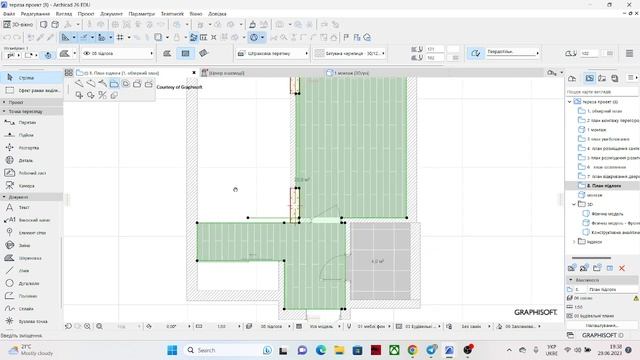Screen dimensions: 640x360
Task: Toggle the middle fill category button
Action: (185, 53)
